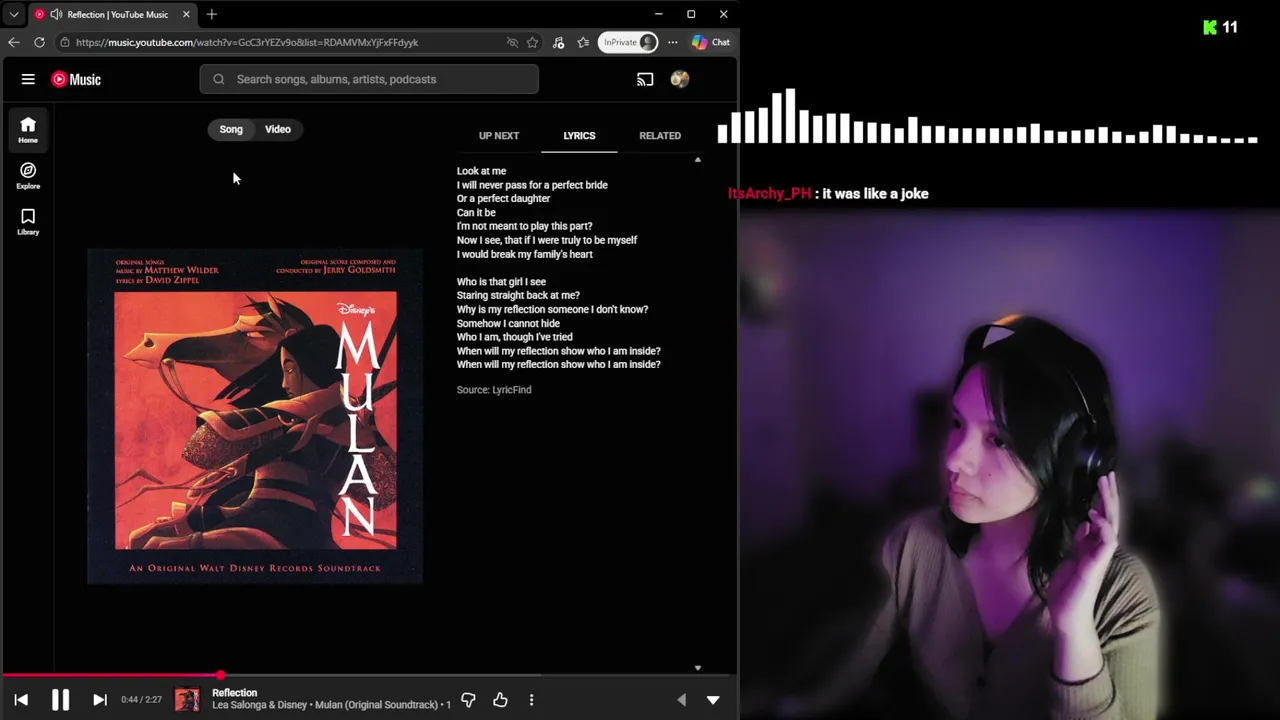Click the lyric line "Look at me"
Screen dimensions: 1280x720
coord(481,171)
